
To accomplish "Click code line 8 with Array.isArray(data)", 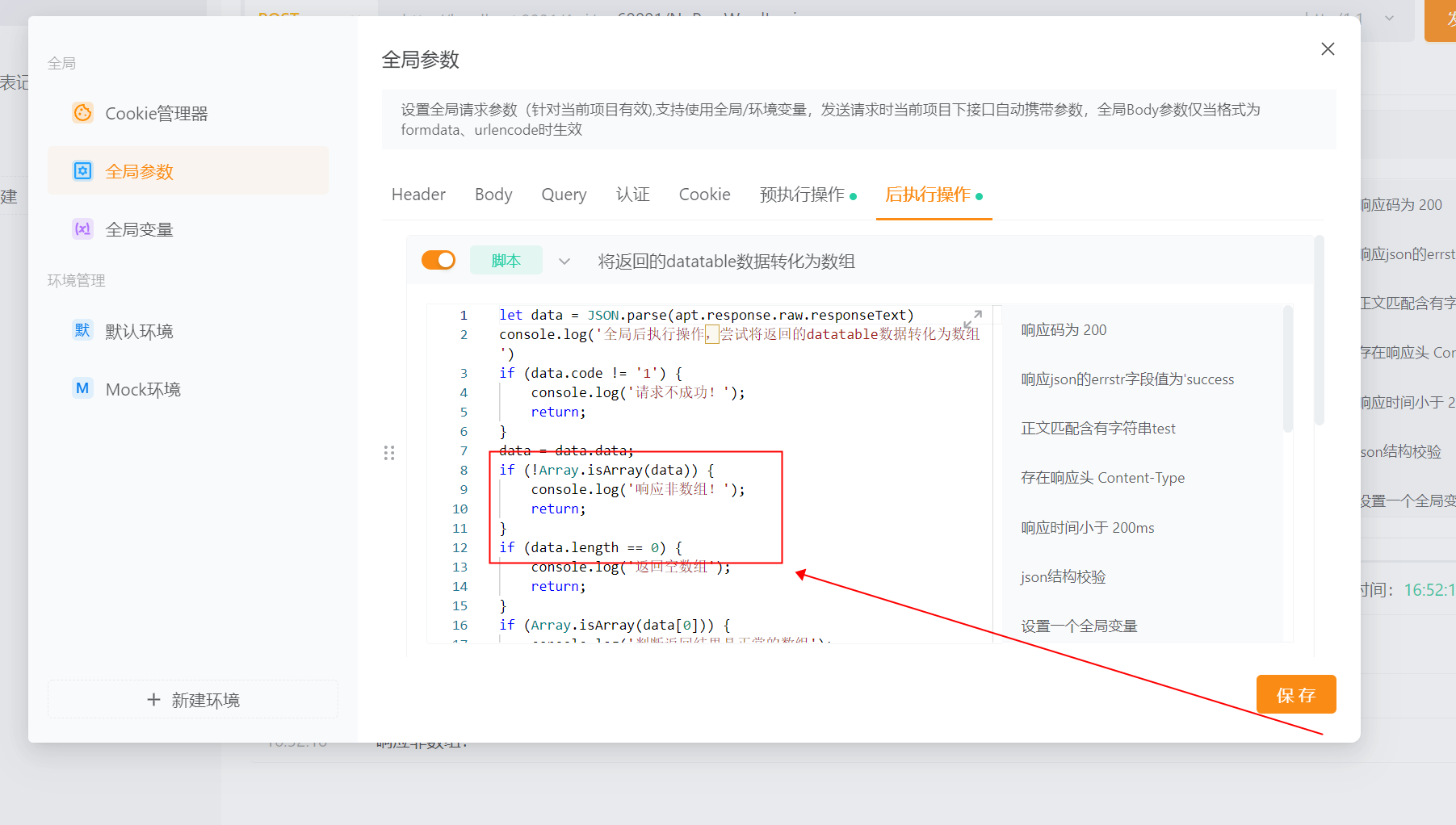I will (x=606, y=470).
